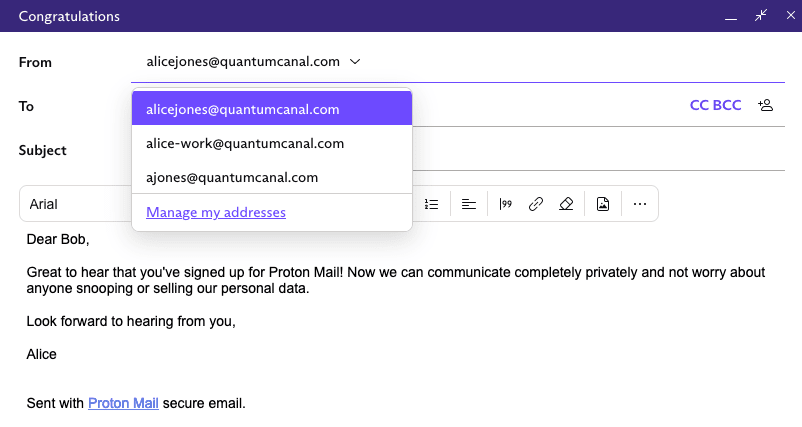Expand the From address dropdown chevron
Viewport: 802px width, 427px height.
[x=355, y=62]
